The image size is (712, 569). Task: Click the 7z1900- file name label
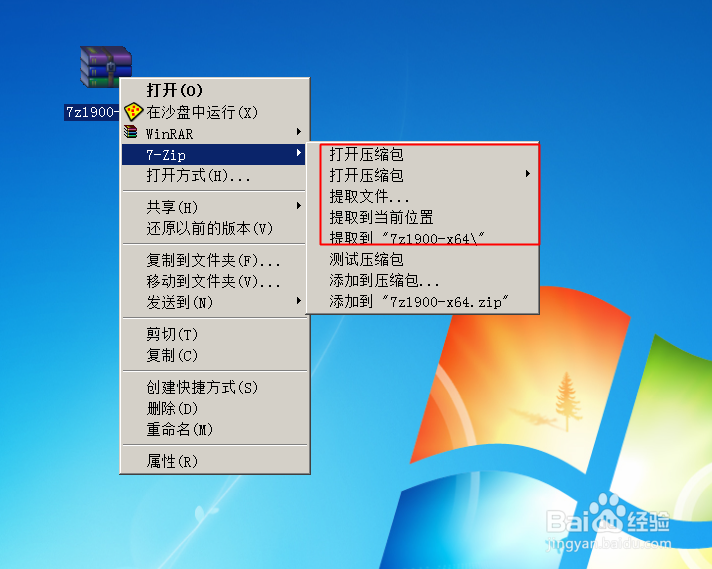92,112
